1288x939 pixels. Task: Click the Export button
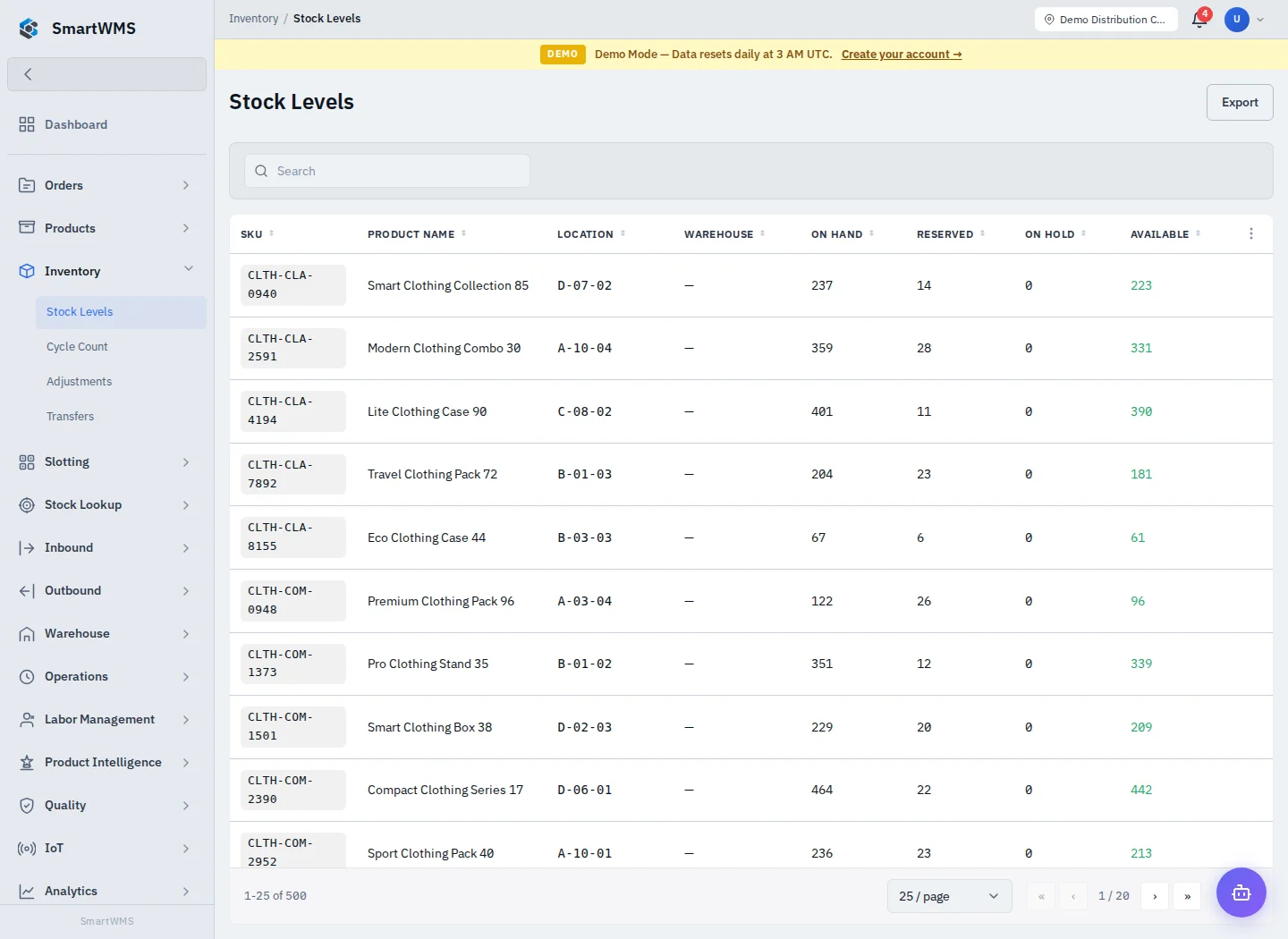pos(1240,103)
